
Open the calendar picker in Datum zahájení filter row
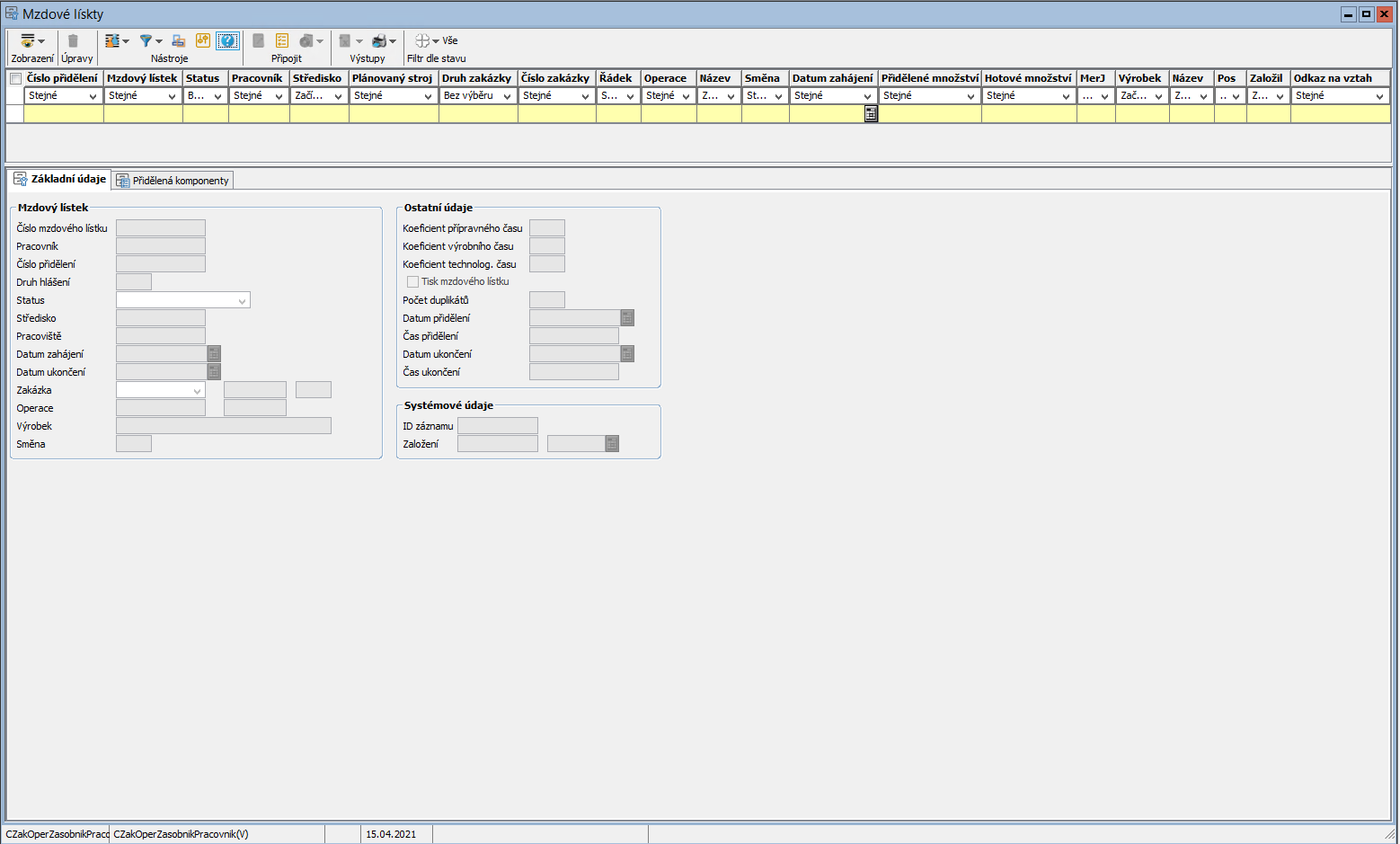(871, 114)
